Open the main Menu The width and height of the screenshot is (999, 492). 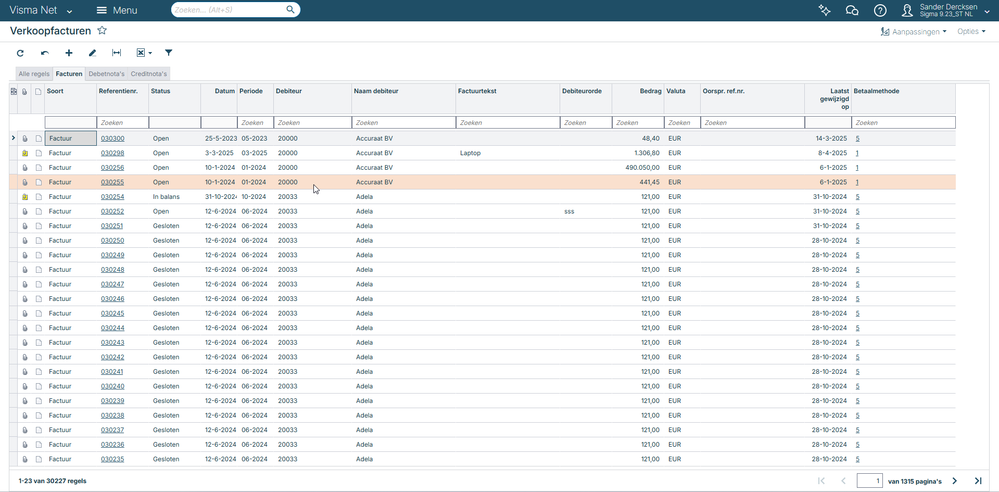(x=117, y=10)
